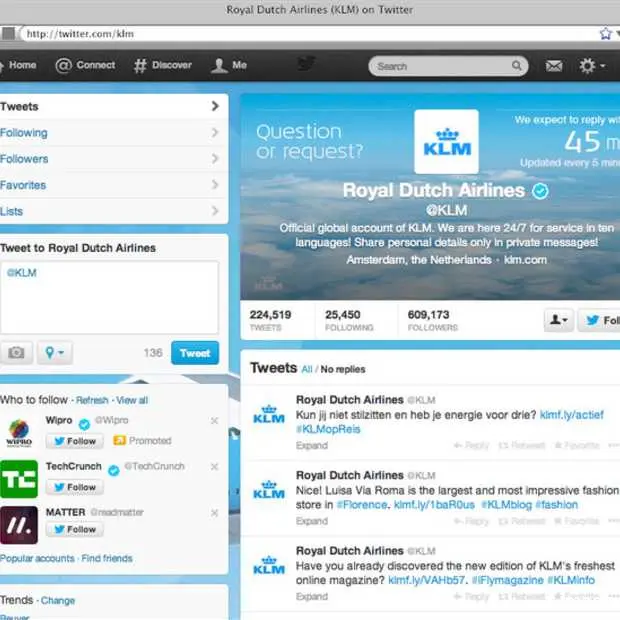Image resolution: width=620 pixels, height=620 pixels.
Task: Follow Wipro
Action: (75, 441)
